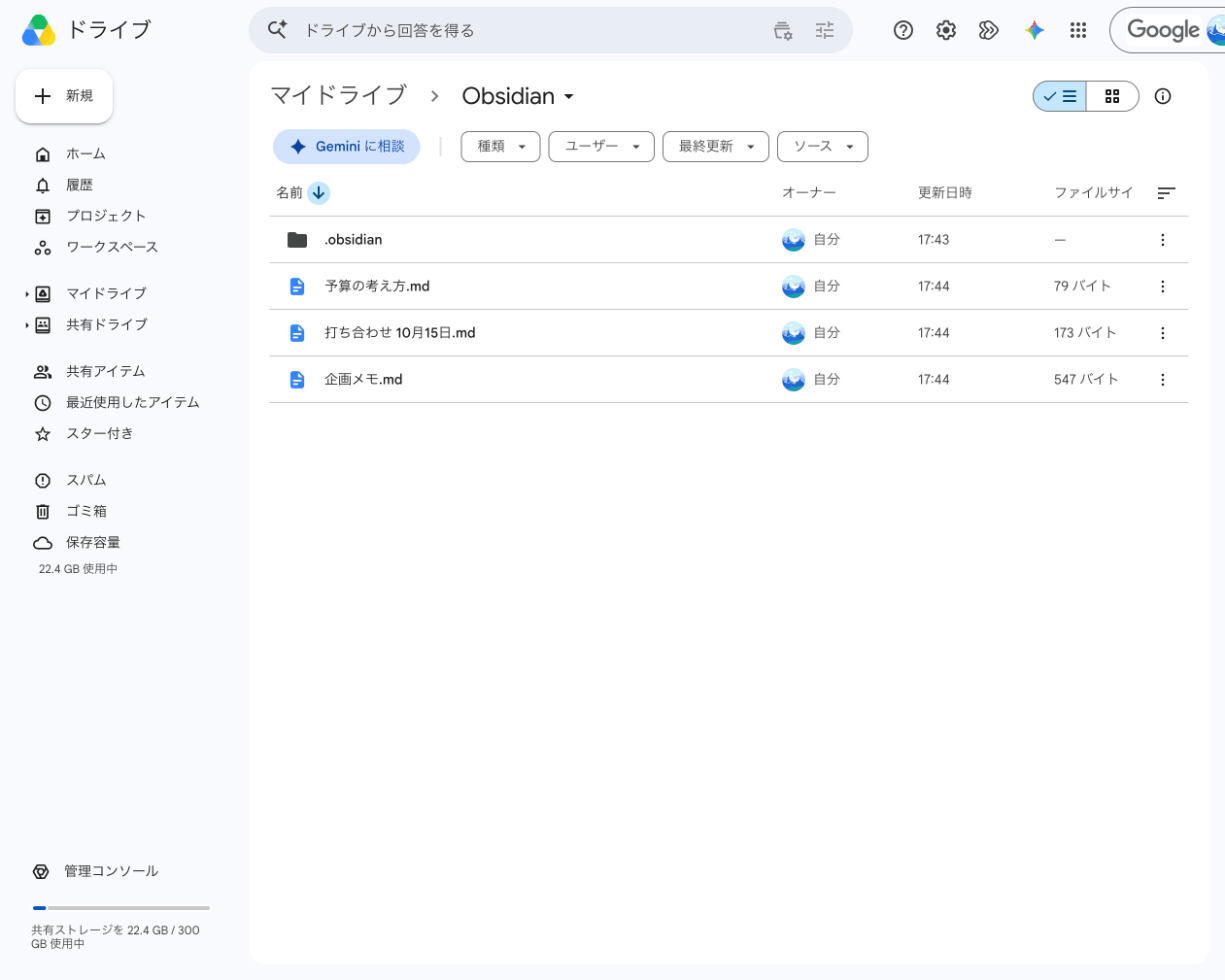Click the 企画メモ.md file icon
Viewport: 1225px width, 980px height.
[297, 380]
